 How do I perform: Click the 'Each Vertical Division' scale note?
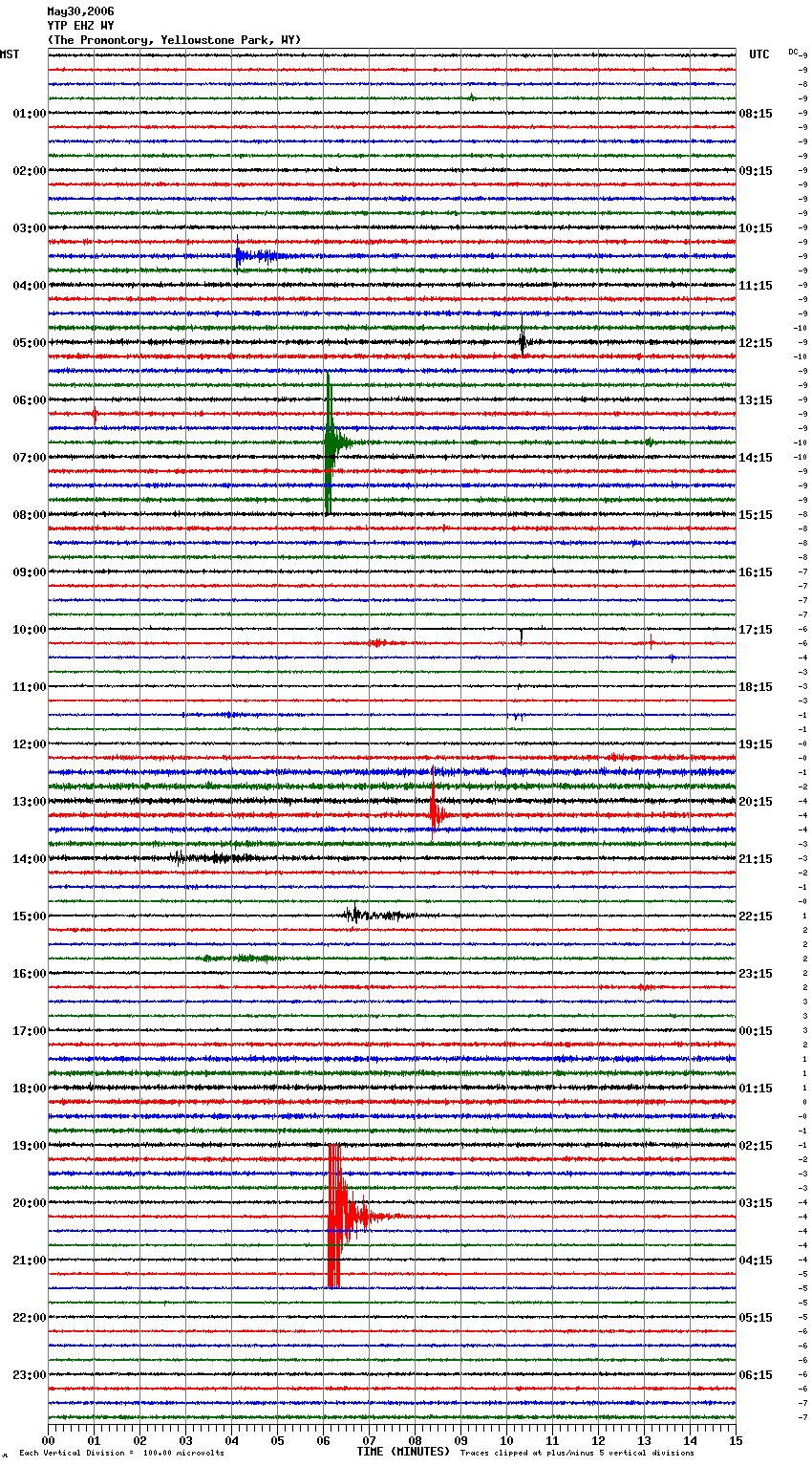click(x=121, y=1453)
